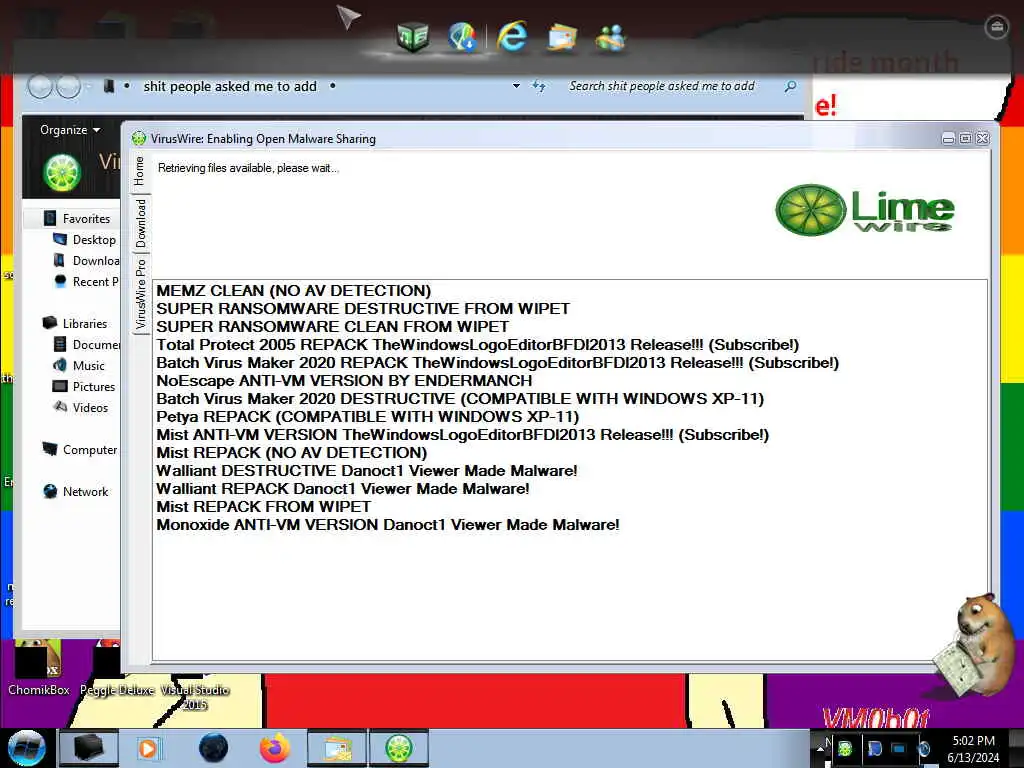Click the Explorer address bar path
Screen dimensions: 1024x768
click(230, 86)
